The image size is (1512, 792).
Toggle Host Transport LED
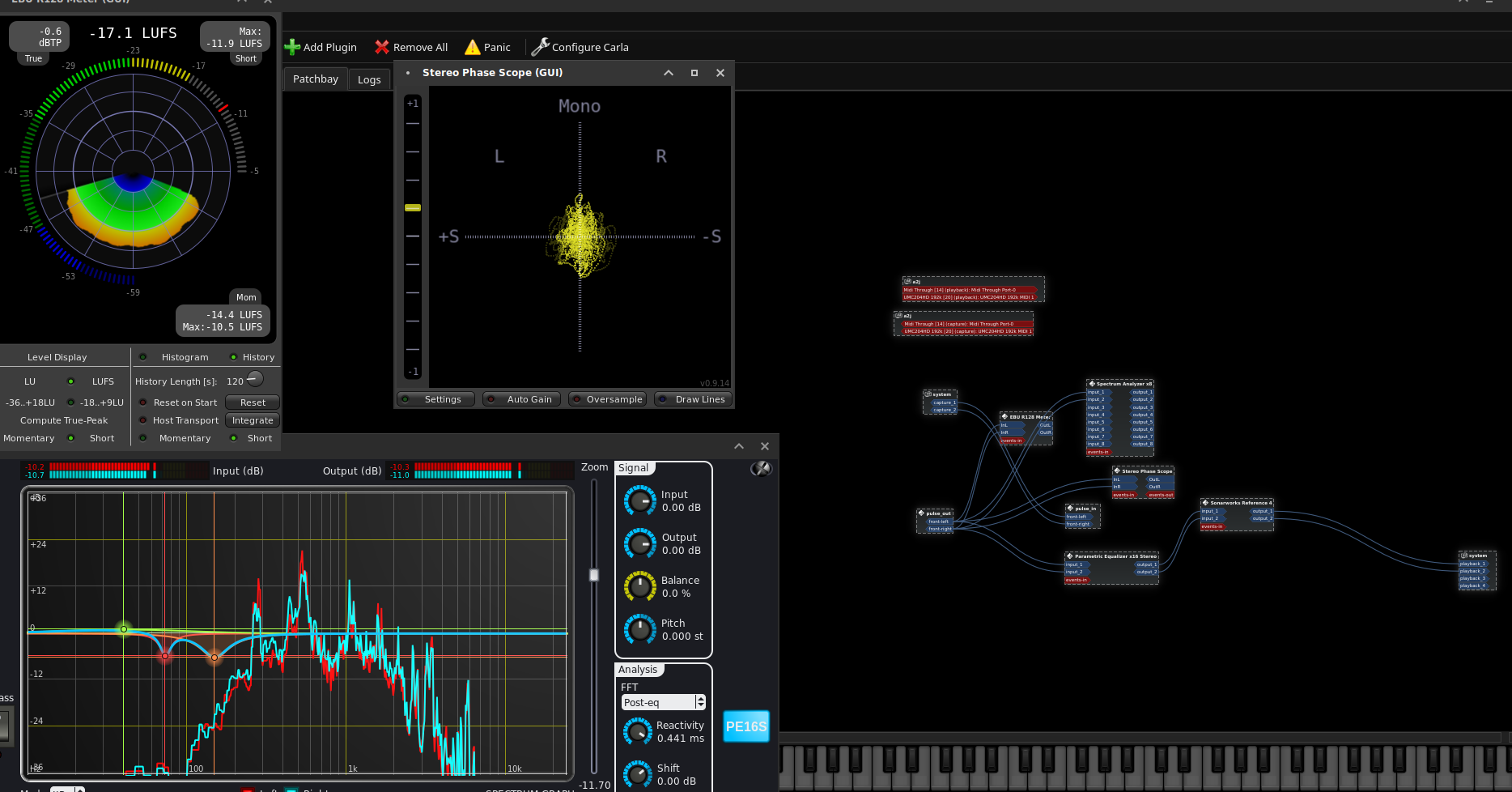pos(143,420)
